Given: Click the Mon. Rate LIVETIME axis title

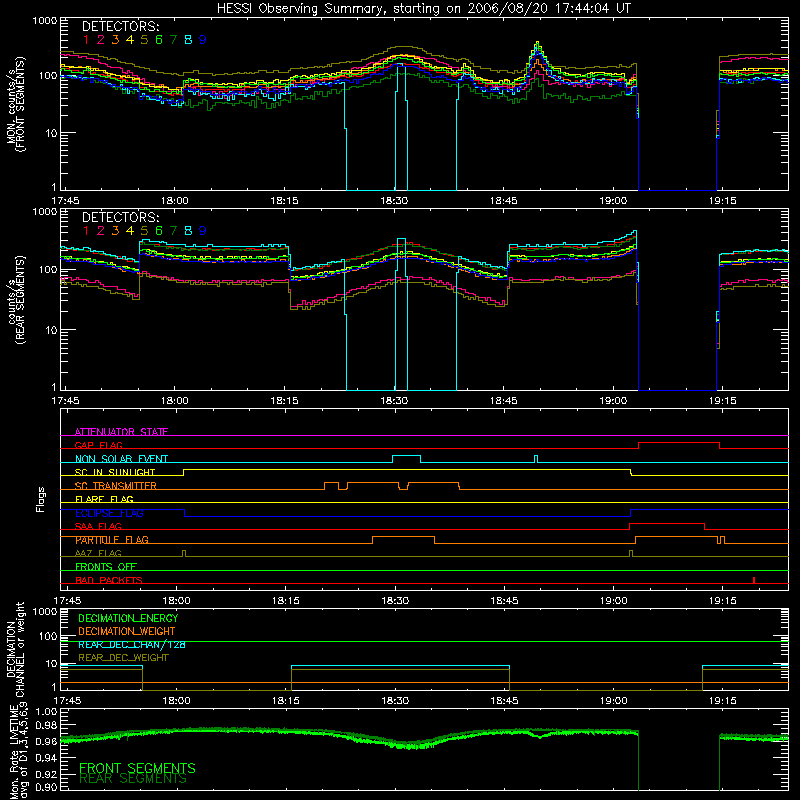Looking at the screenshot, I should (19, 750).
